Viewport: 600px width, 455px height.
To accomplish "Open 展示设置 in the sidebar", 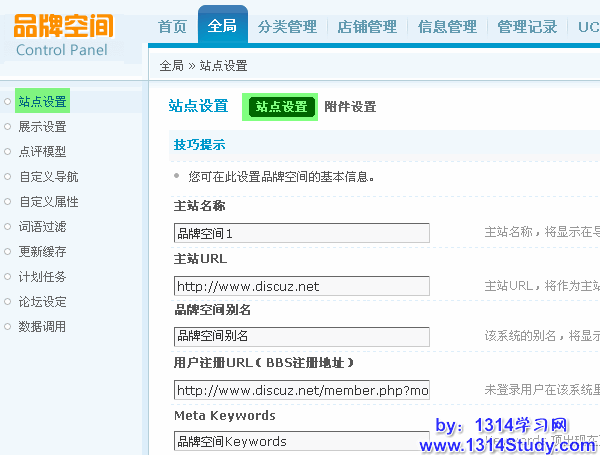I will (x=42, y=127).
